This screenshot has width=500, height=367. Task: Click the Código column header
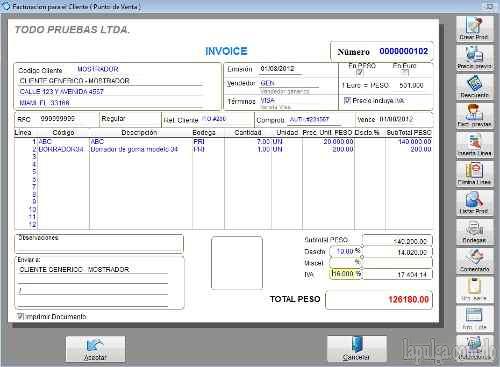click(x=63, y=133)
